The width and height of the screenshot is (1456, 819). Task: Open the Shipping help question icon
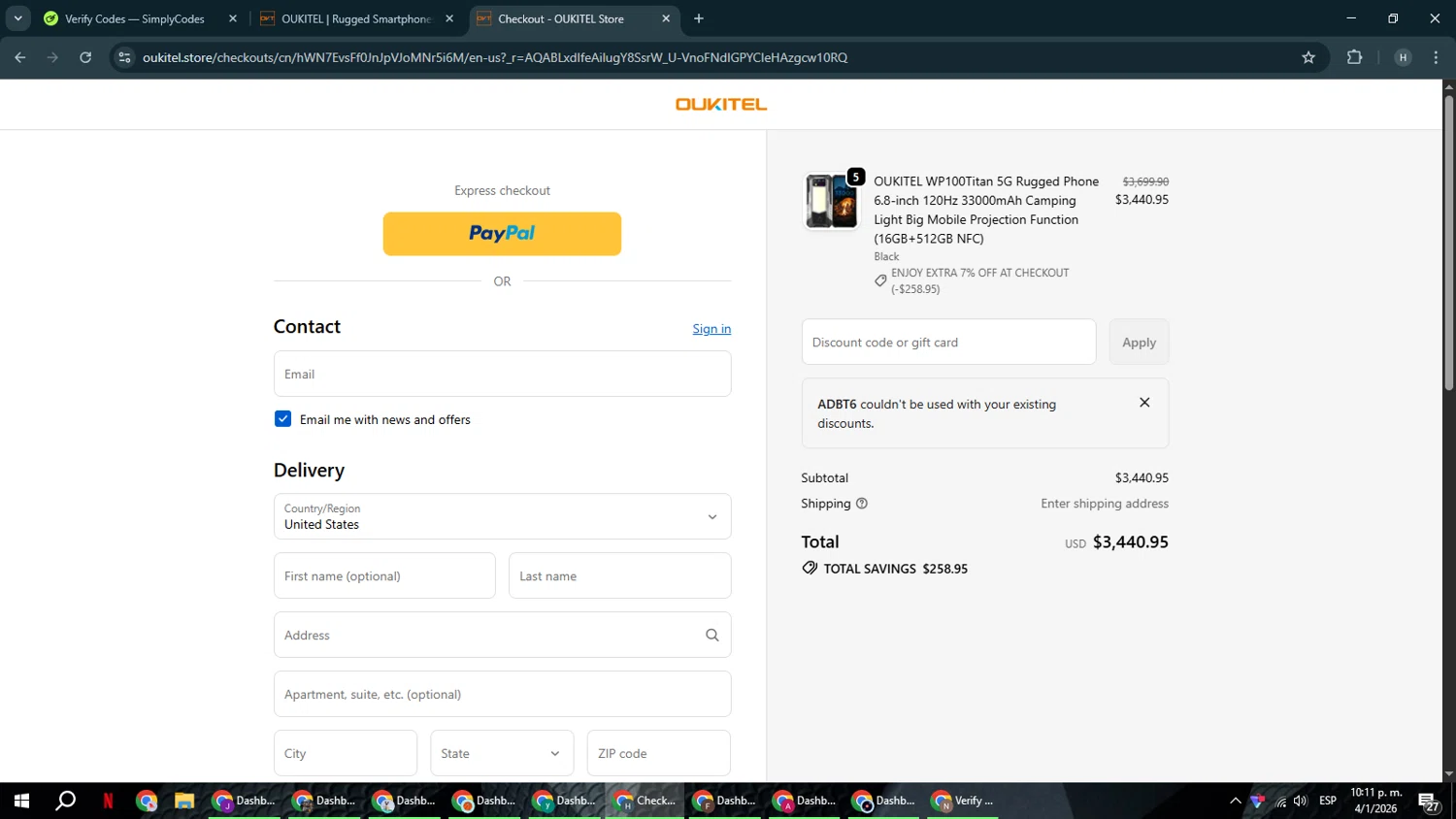click(x=861, y=504)
